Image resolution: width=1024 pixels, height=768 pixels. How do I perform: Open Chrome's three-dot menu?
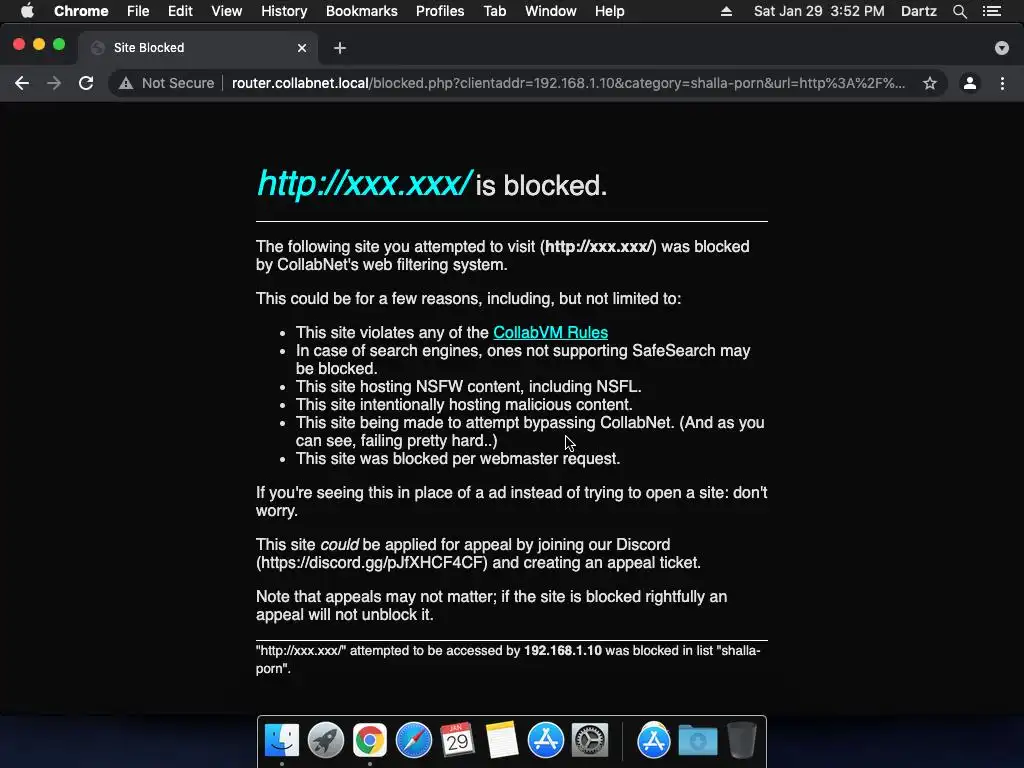coord(1002,83)
